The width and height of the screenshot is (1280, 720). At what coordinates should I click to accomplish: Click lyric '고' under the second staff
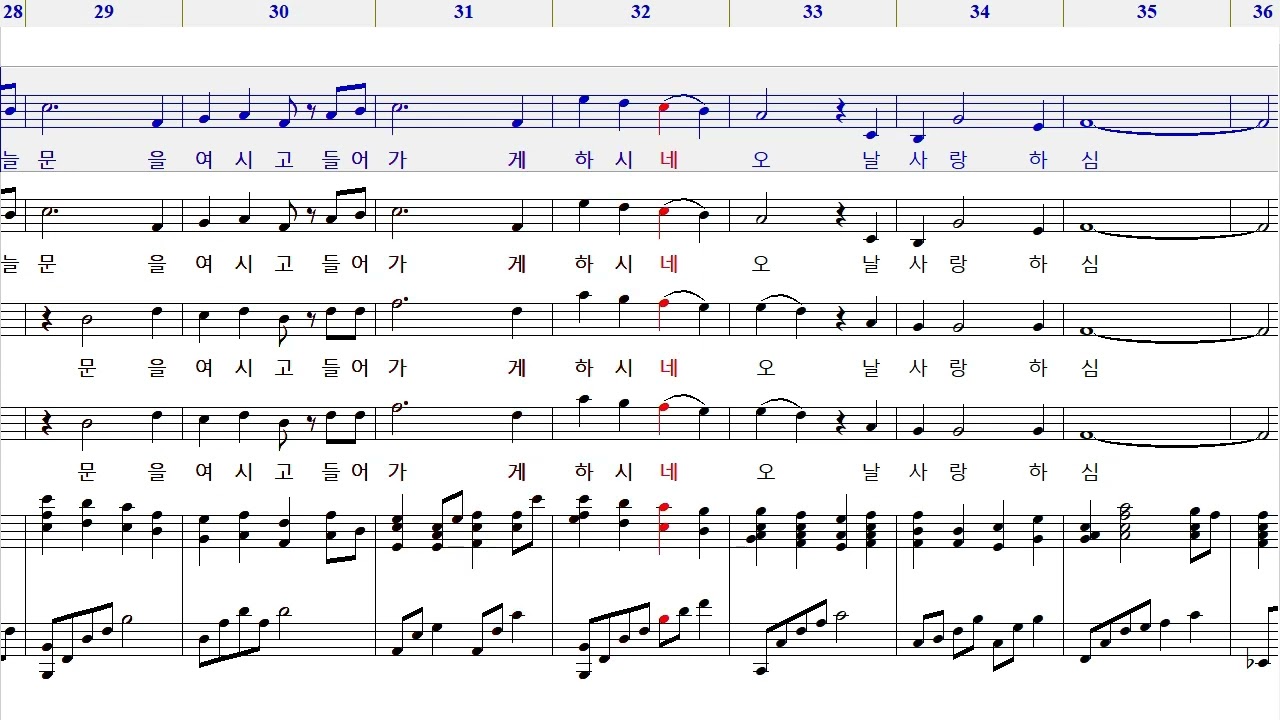click(285, 264)
